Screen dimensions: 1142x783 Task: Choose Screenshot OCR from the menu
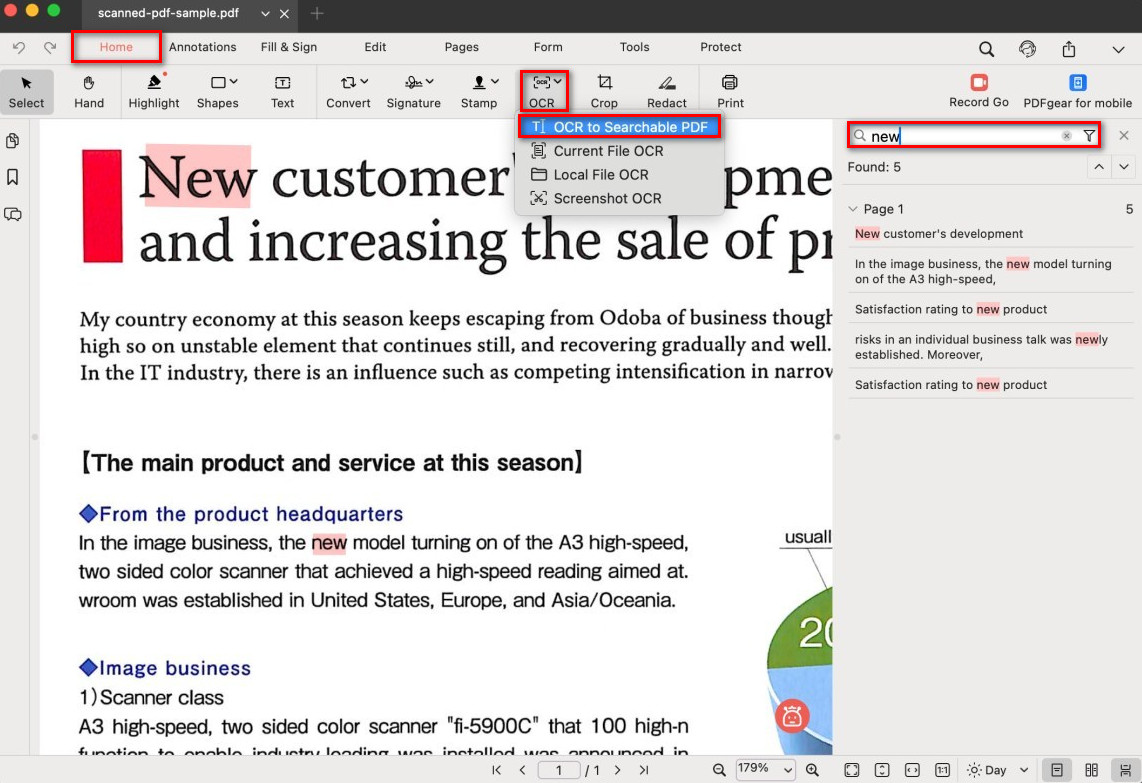pyautogui.click(x=607, y=198)
